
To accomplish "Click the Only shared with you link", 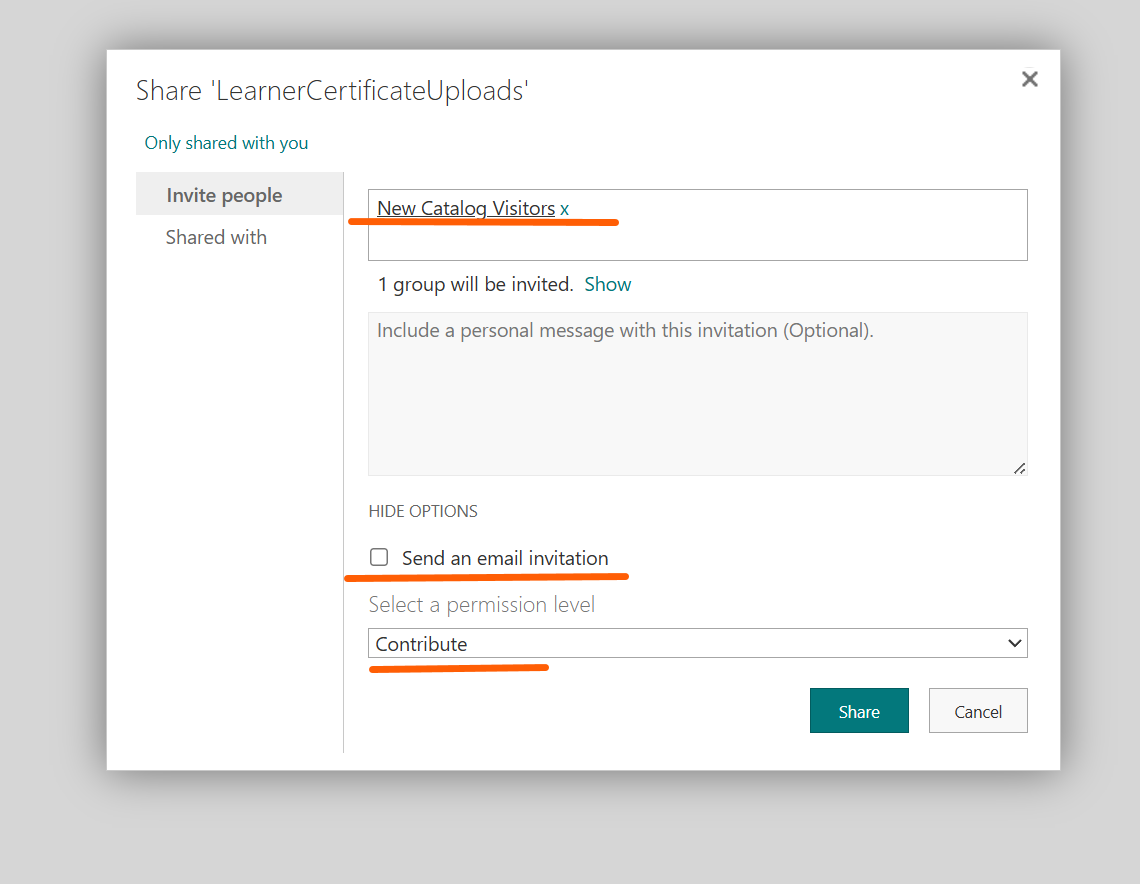I will 226,142.
